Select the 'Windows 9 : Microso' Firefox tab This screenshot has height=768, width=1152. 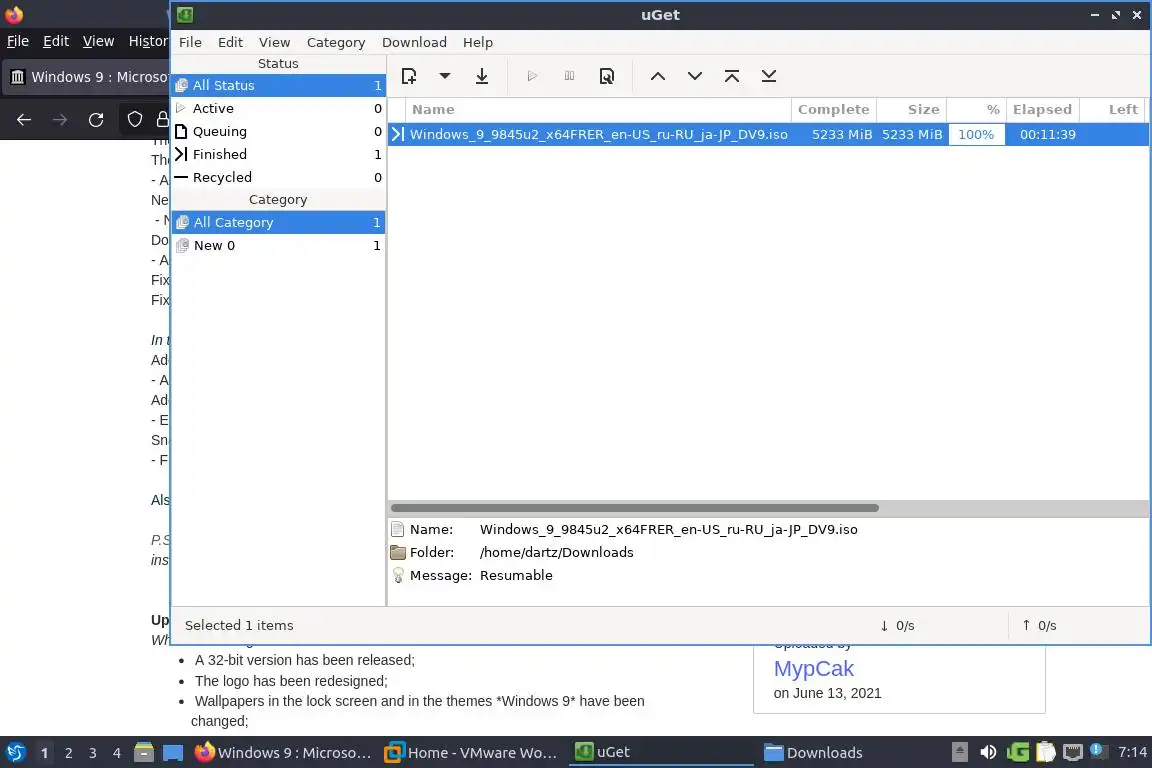click(x=88, y=77)
